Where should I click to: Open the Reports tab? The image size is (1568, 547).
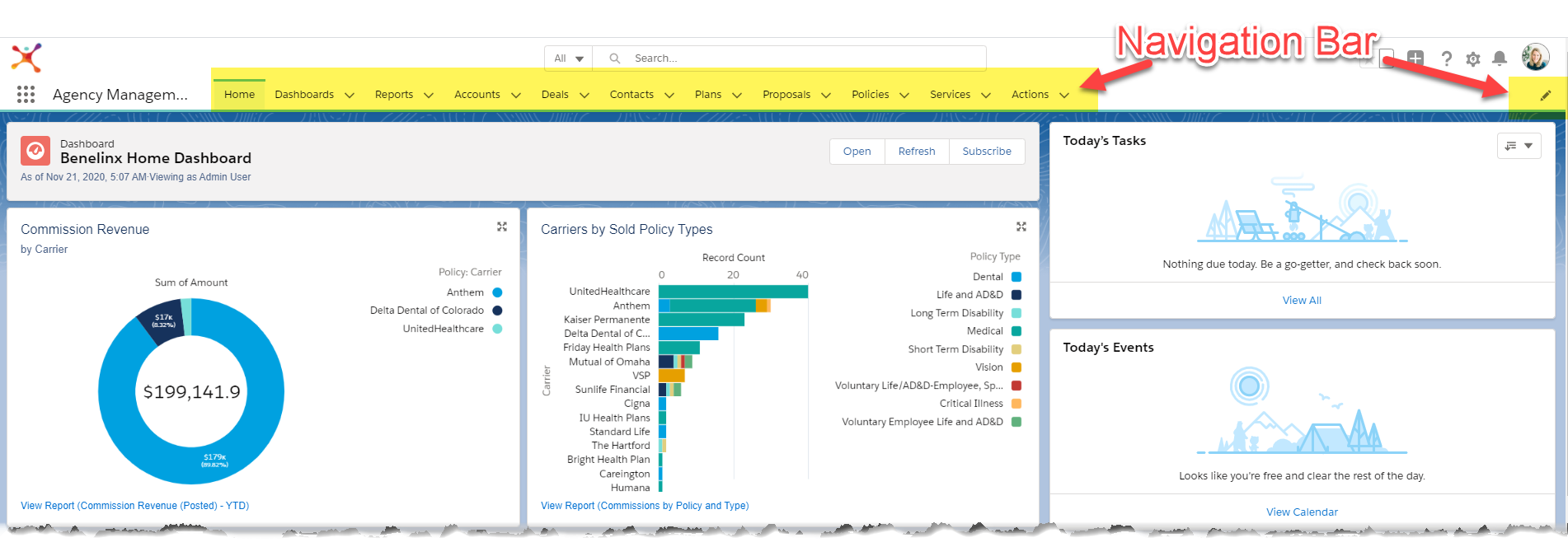point(394,95)
